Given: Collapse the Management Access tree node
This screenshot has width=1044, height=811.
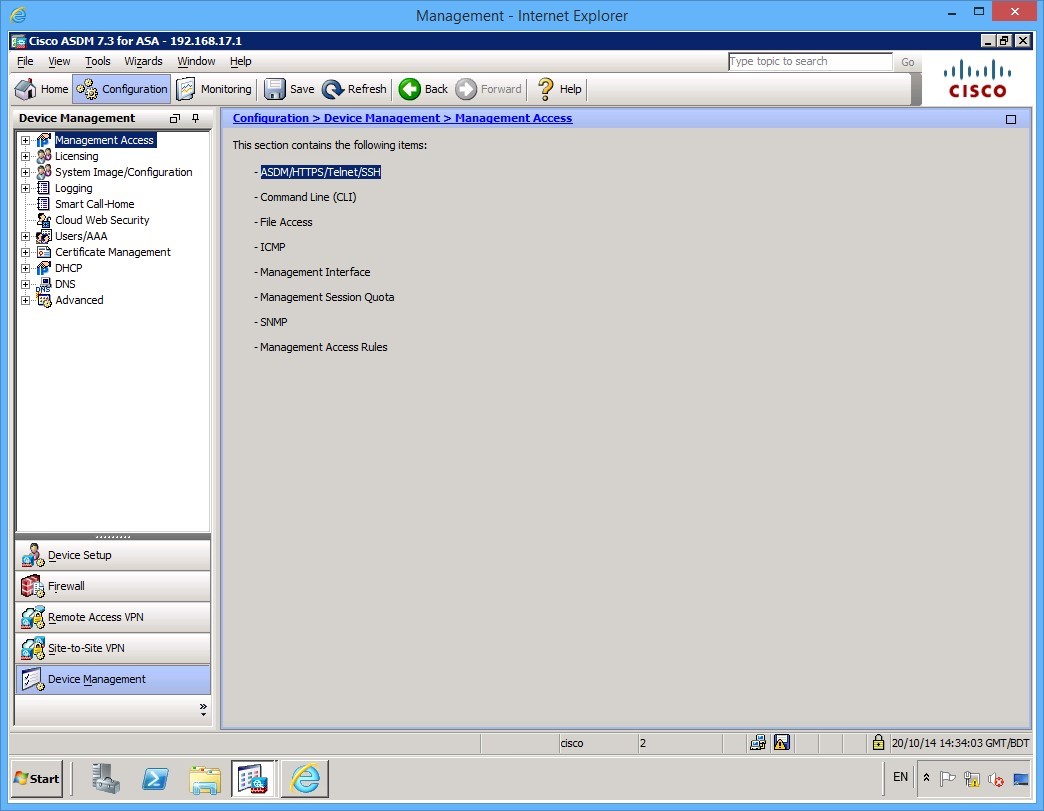Looking at the screenshot, I should click(x=24, y=140).
